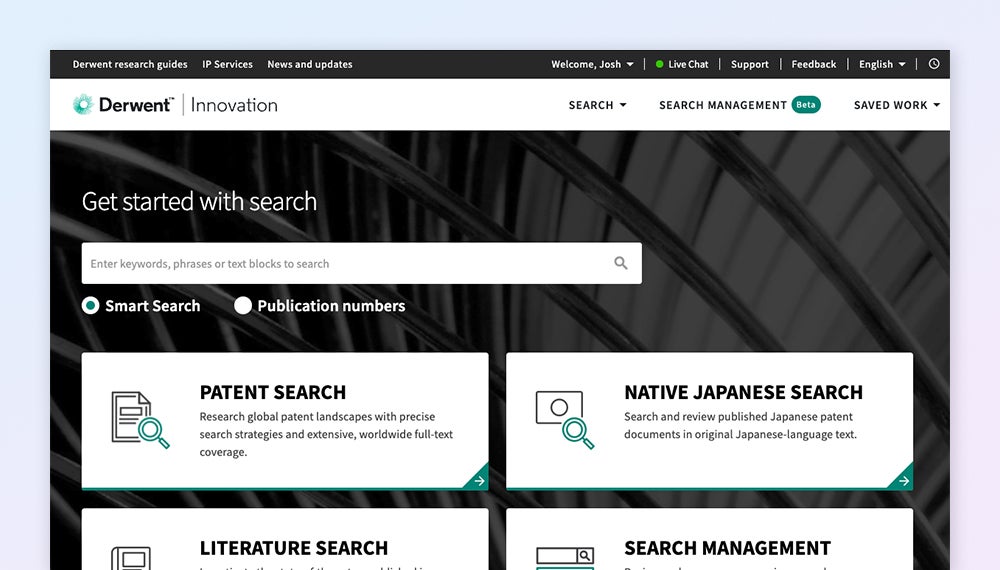The height and width of the screenshot is (570, 1000).
Task: Select the Publication numbers radio button
Action: coord(243,306)
